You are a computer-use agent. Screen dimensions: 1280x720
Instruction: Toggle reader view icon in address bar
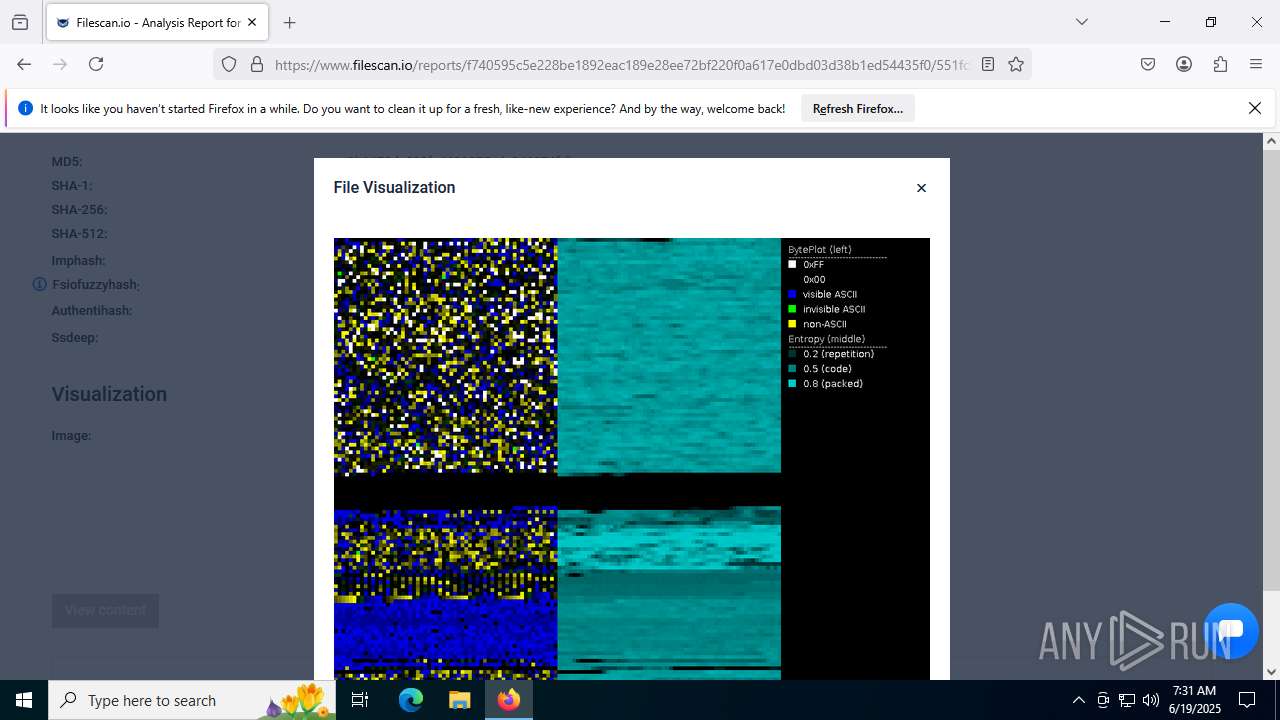[x=988, y=64]
